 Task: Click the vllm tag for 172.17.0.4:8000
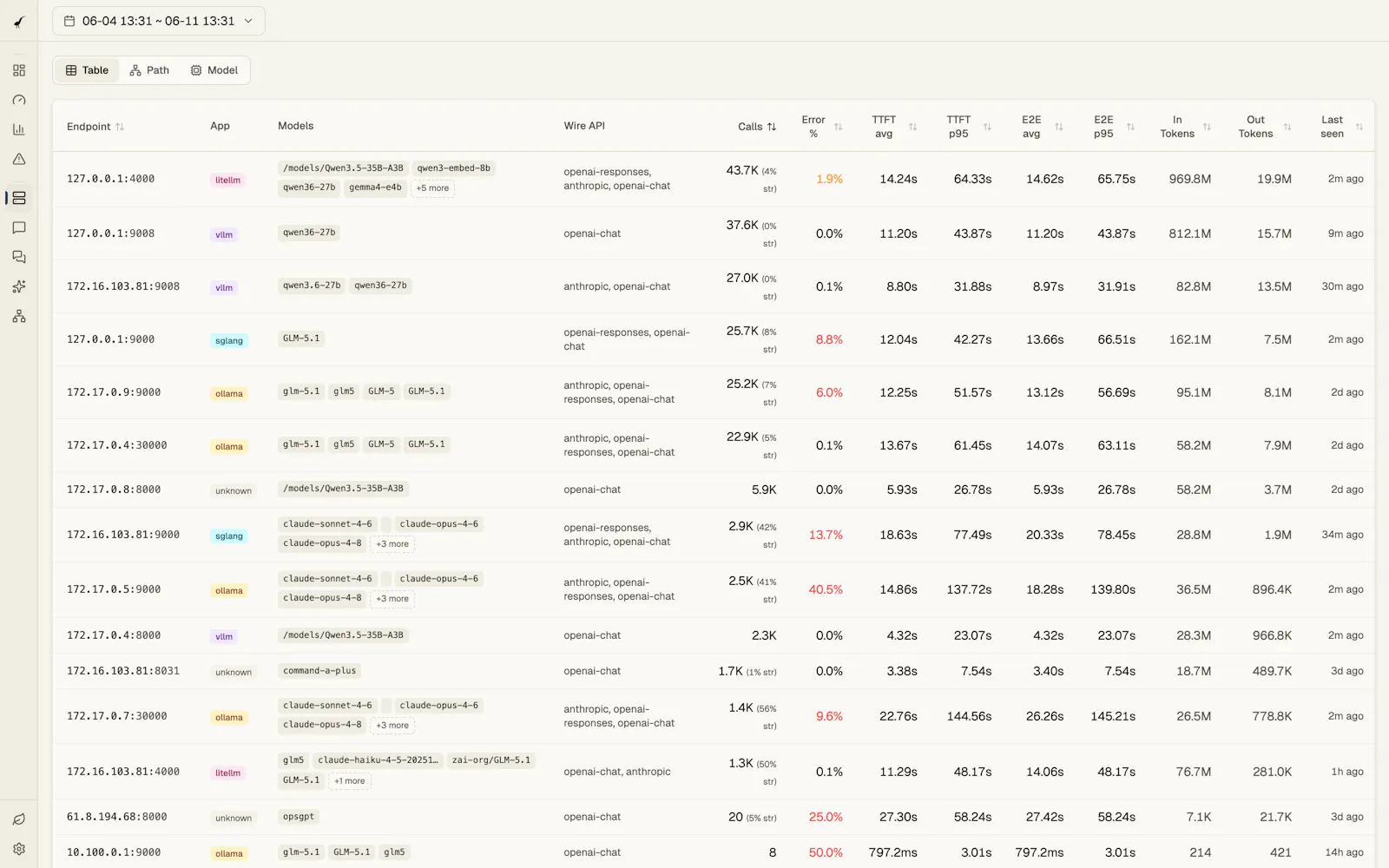coord(224,637)
